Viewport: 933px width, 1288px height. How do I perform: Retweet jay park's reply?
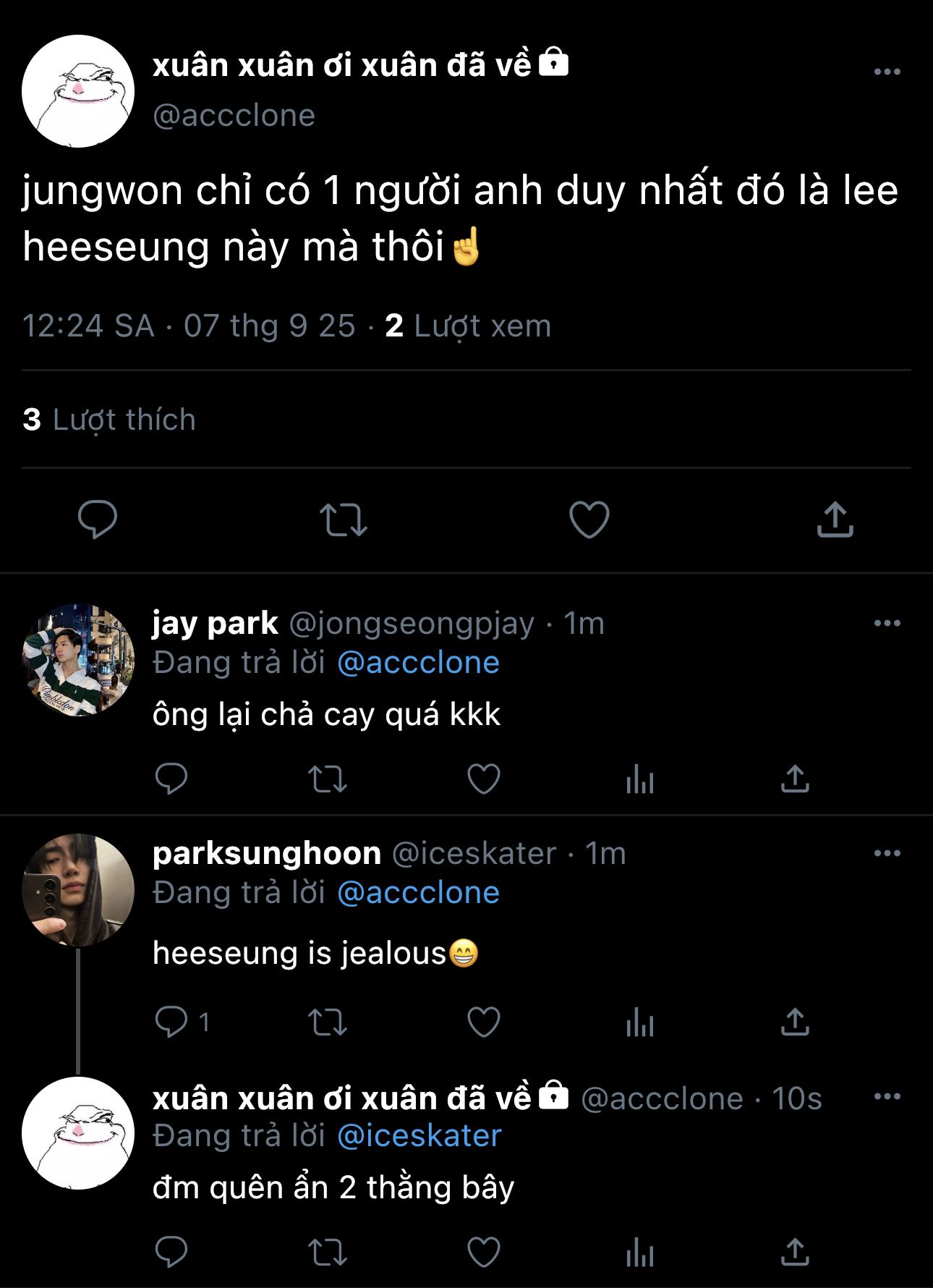328,779
